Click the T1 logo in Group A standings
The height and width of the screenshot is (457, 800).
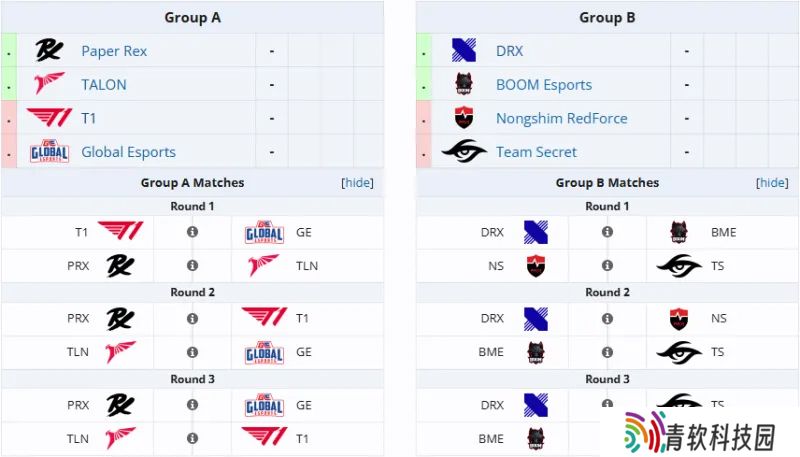49,117
